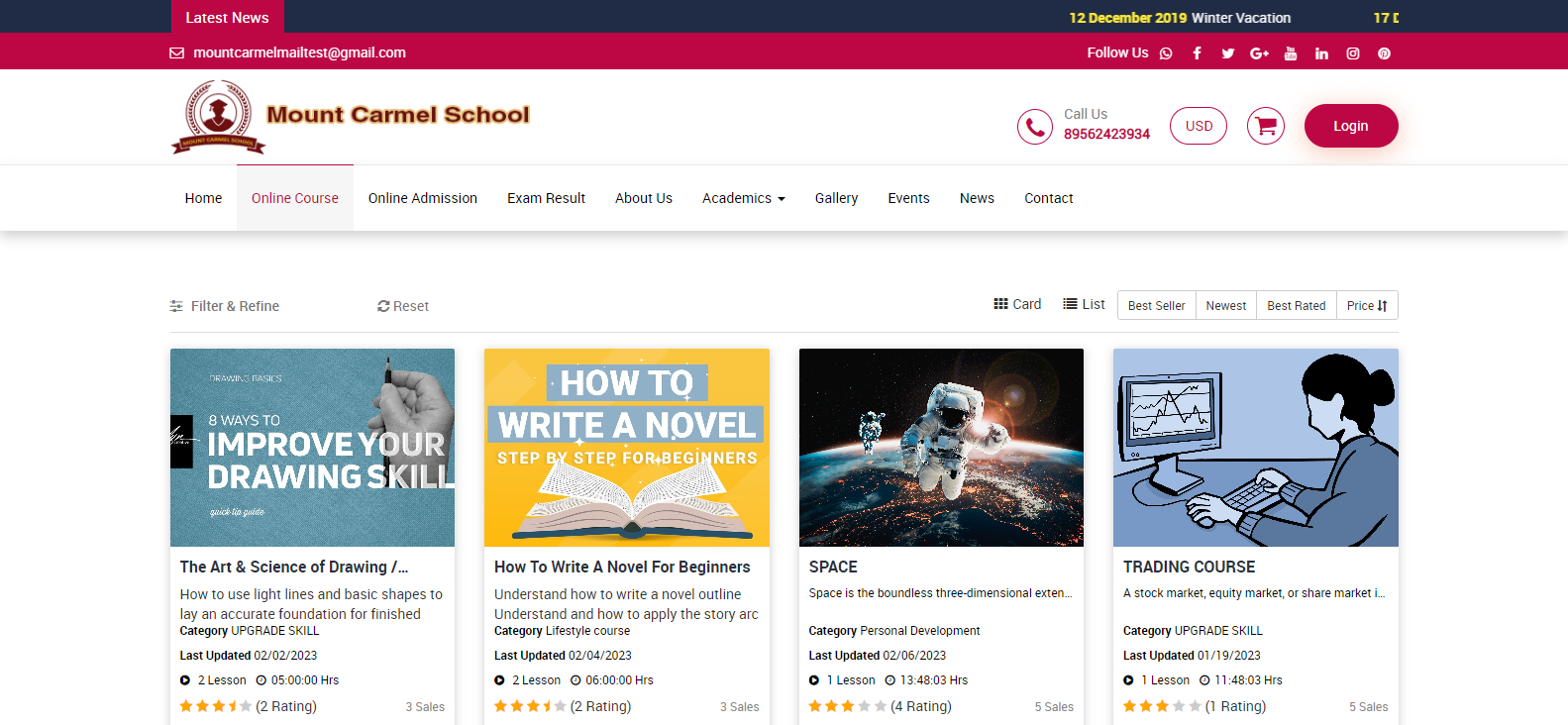The width and height of the screenshot is (1568, 725).
Task: Switch to List view
Action: (x=1084, y=304)
